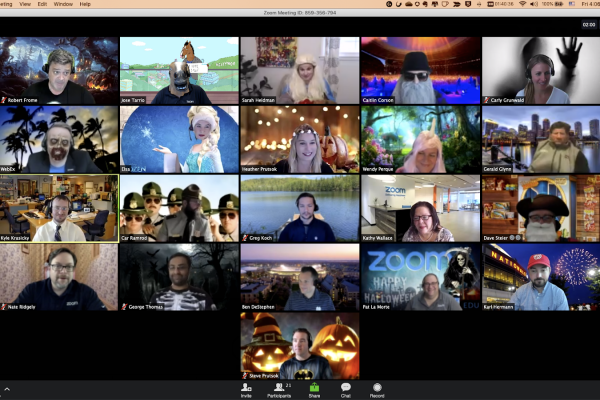Click the meeting timer in the top-right corner
Image resolution: width=600 pixels, height=400 pixels.
[588, 24]
